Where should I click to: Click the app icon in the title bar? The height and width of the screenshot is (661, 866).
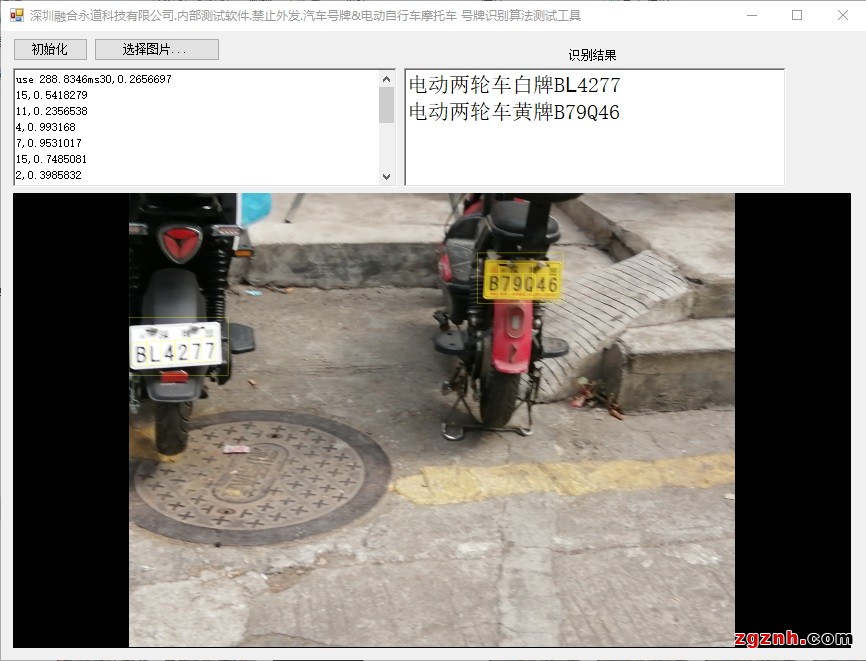16,15
